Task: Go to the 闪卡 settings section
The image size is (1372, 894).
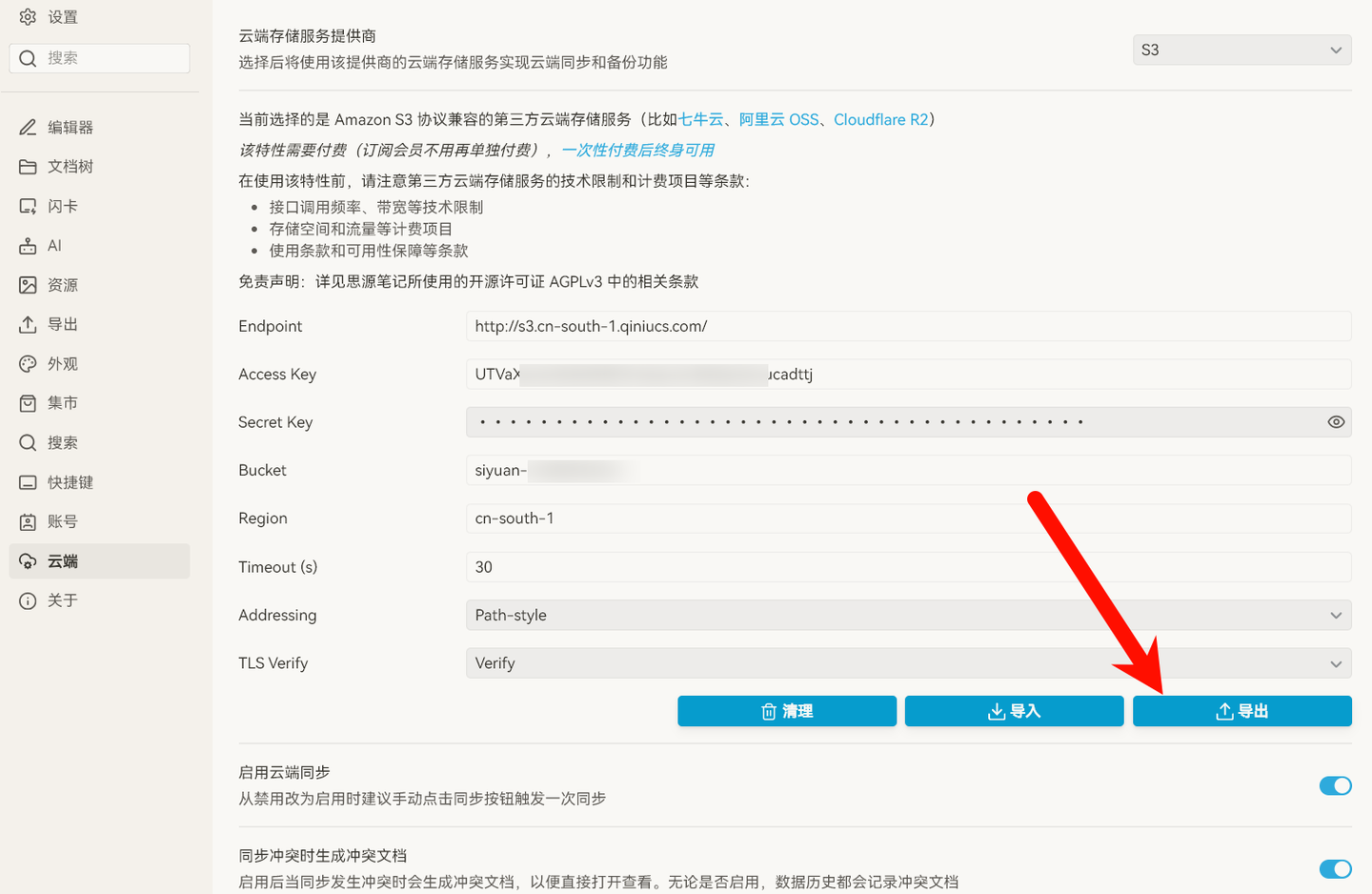Action: pyautogui.click(x=100, y=206)
